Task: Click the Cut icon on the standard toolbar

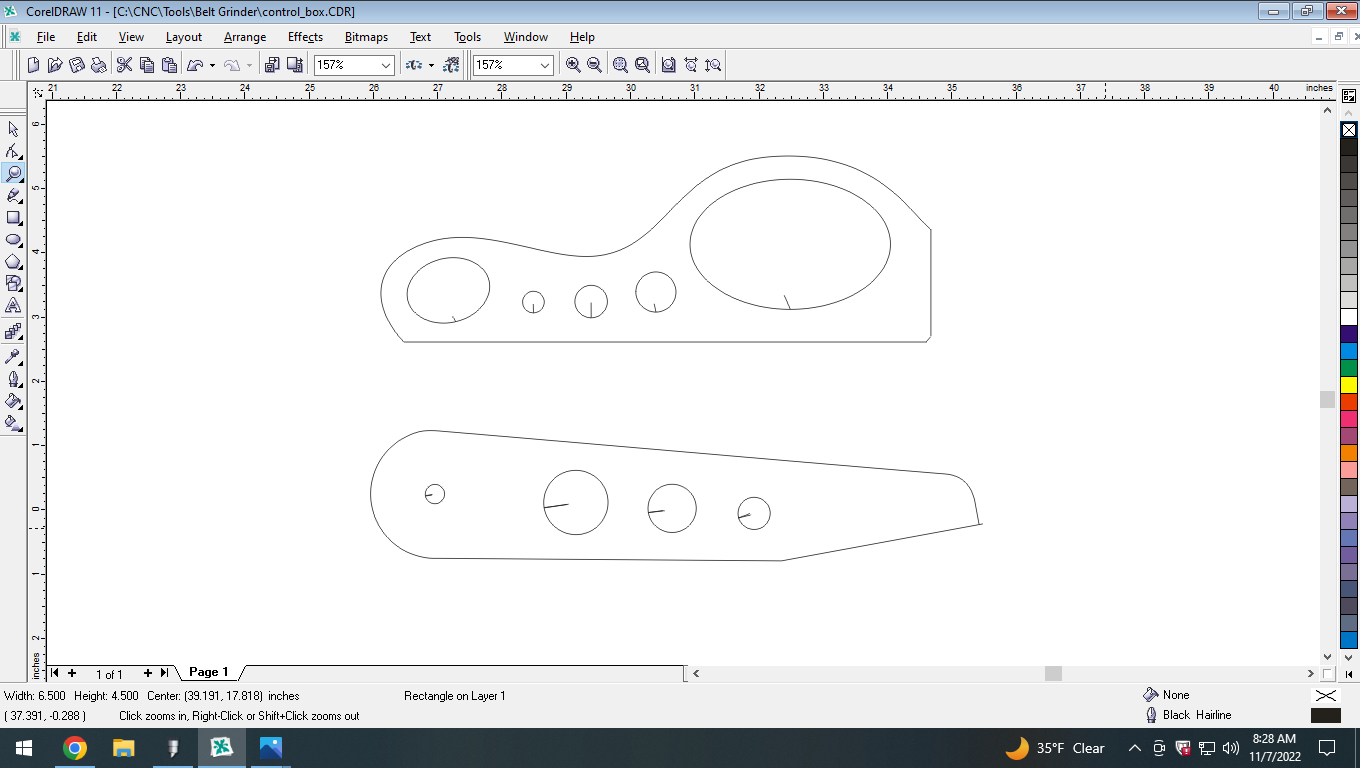Action: click(x=124, y=64)
